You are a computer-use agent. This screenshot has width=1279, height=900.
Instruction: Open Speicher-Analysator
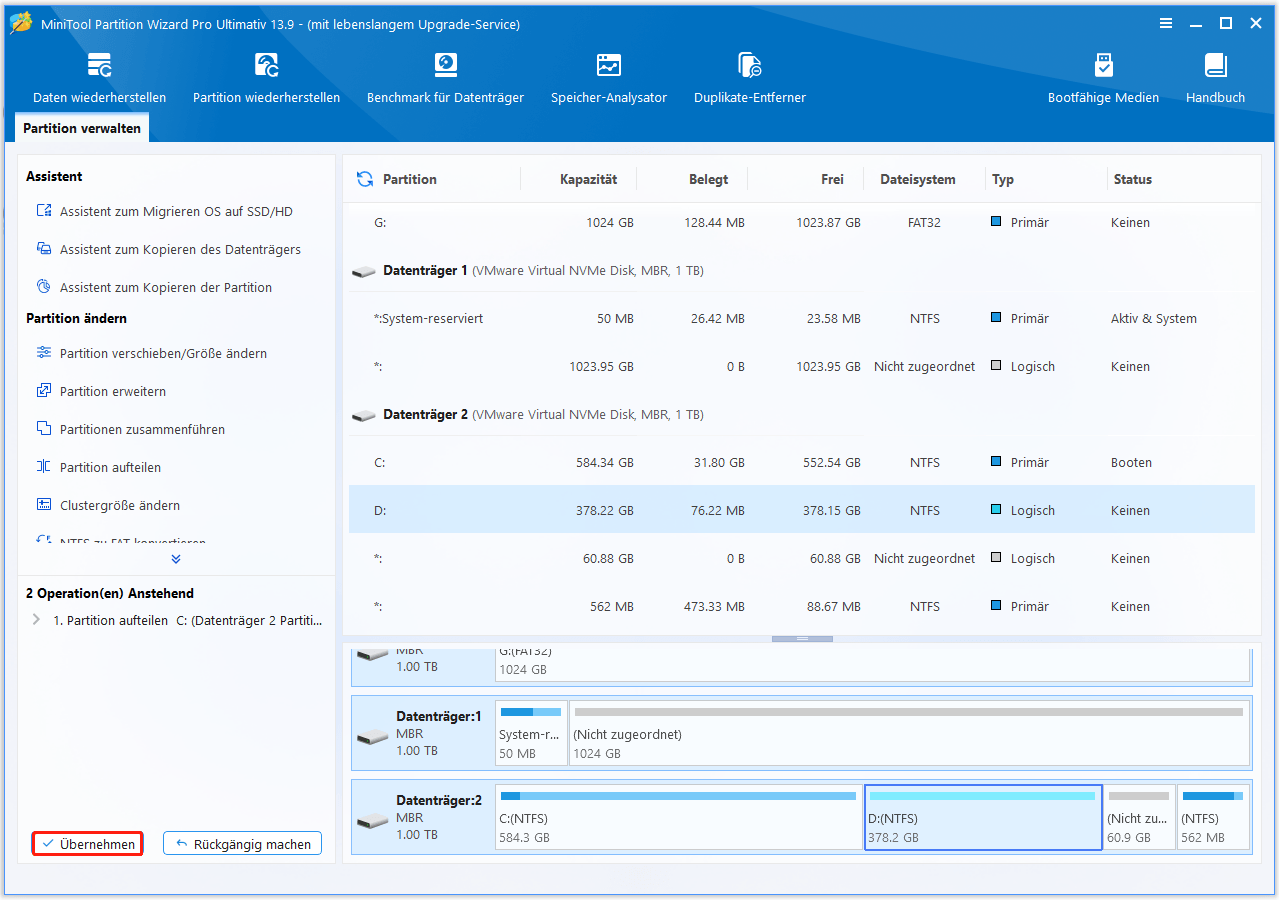(608, 78)
